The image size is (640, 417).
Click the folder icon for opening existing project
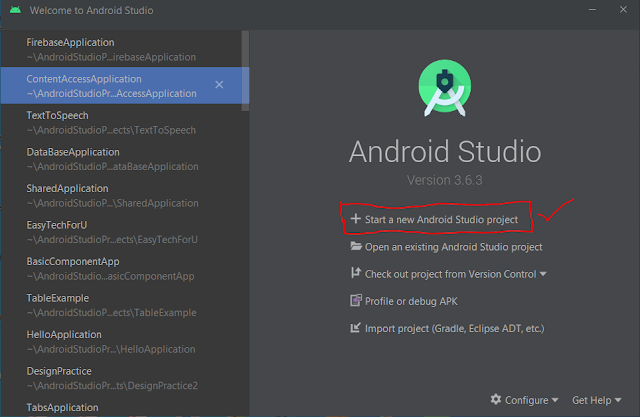pyautogui.click(x=356, y=246)
